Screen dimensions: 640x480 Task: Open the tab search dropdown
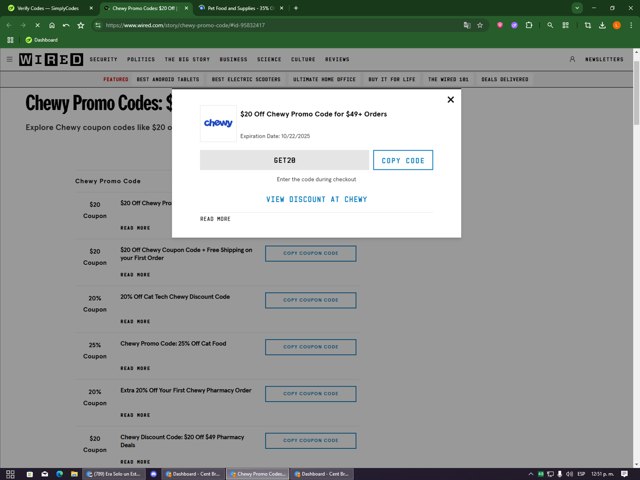point(577,8)
